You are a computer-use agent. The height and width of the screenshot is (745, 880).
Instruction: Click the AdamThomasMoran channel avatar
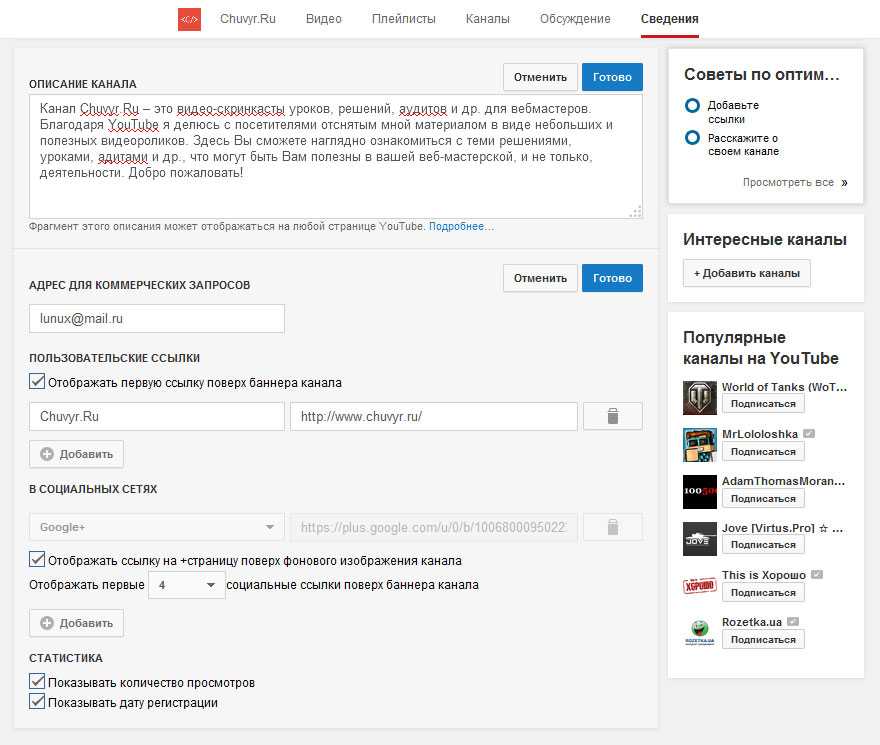click(699, 492)
